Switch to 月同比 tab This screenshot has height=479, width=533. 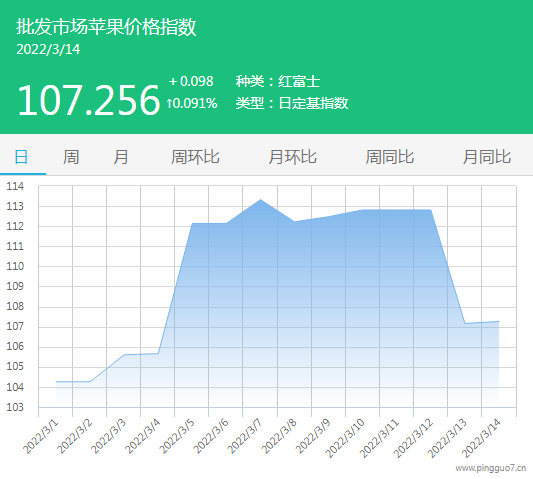[x=487, y=157]
